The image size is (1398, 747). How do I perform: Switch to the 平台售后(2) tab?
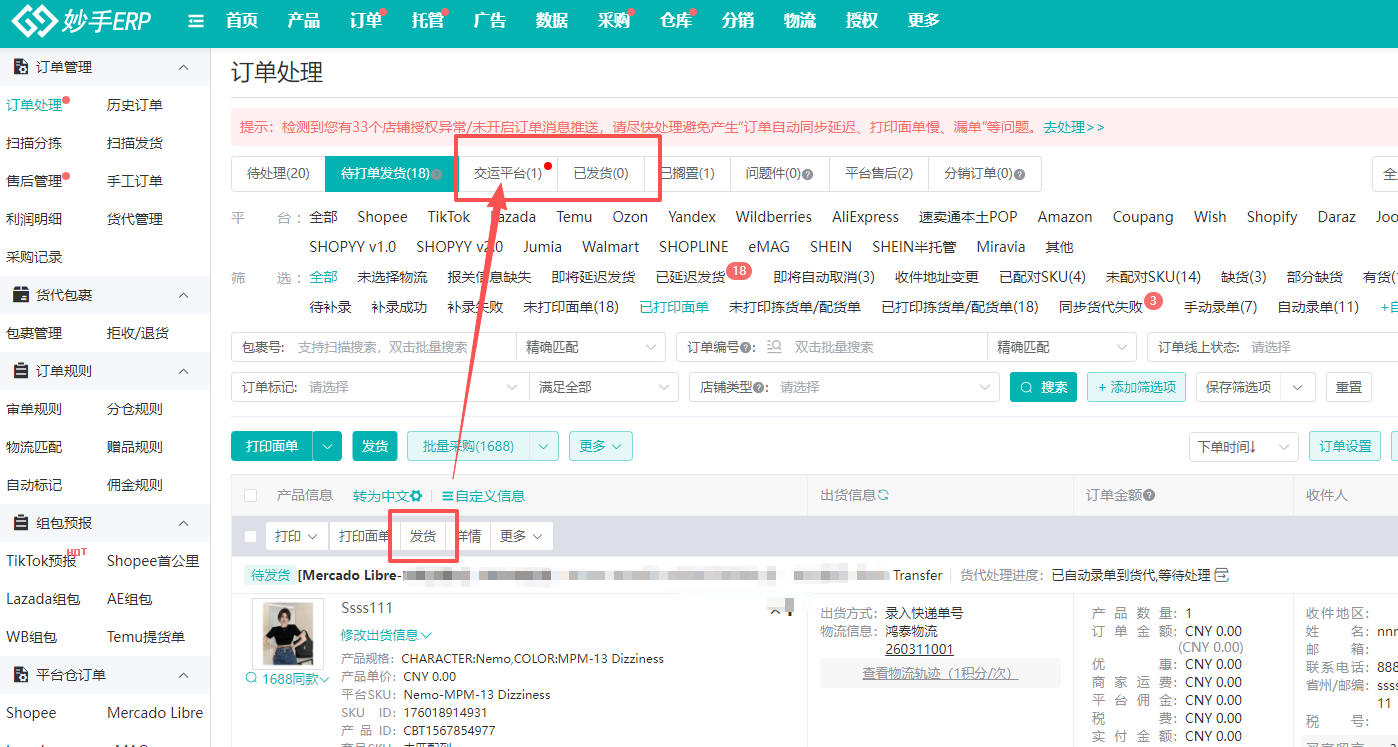[x=878, y=173]
